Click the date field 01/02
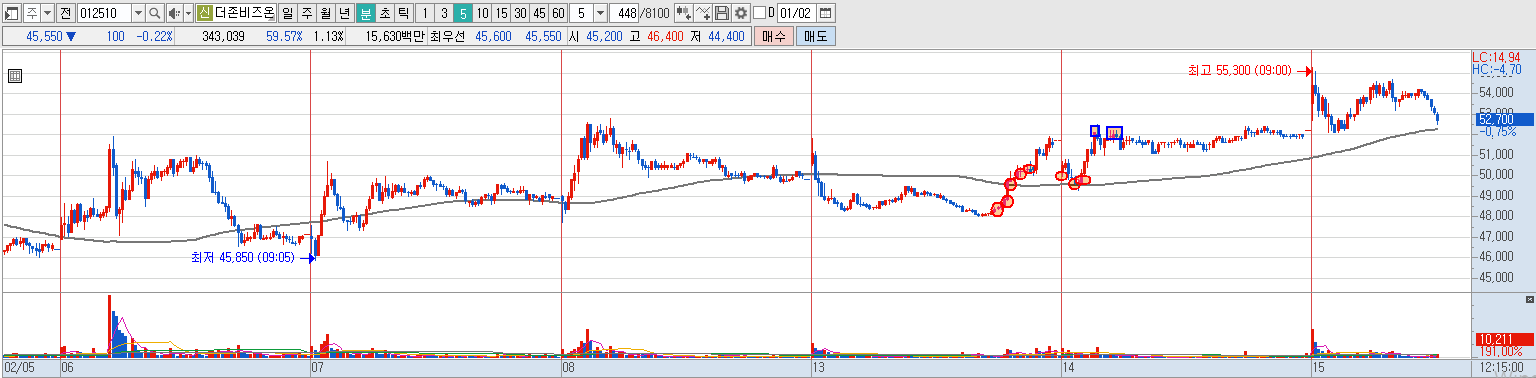This screenshot has width=1536, height=378. coord(797,13)
